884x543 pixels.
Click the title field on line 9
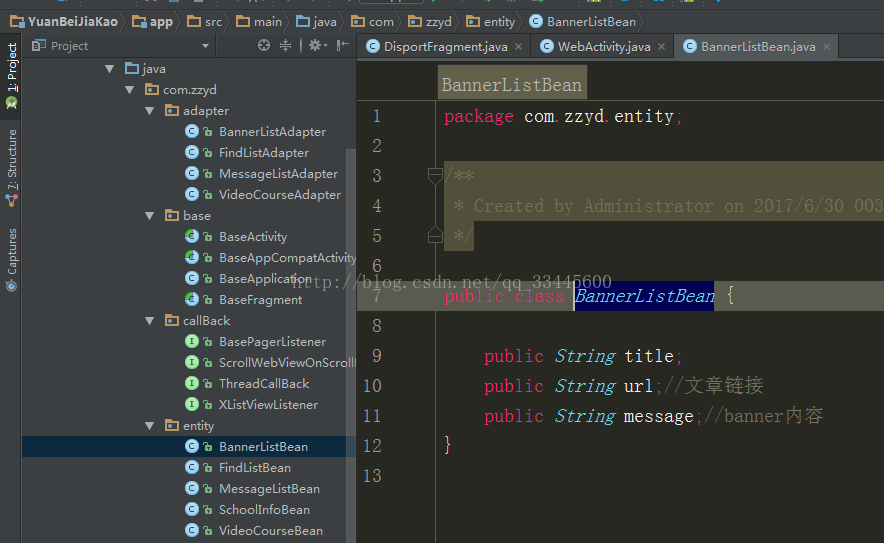(649, 356)
